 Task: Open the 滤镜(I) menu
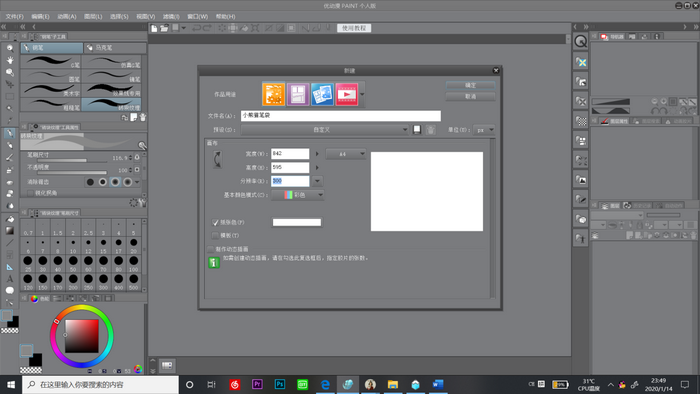(x=171, y=17)
